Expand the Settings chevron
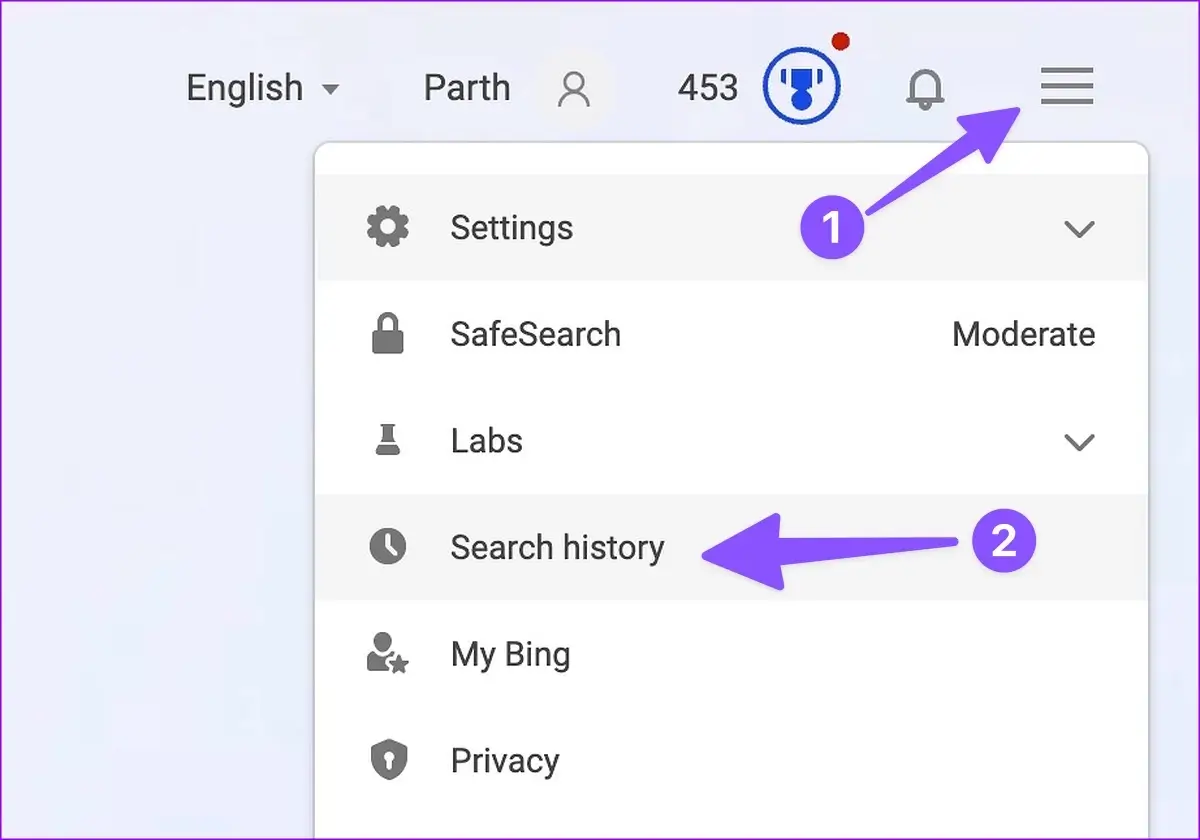This screenshot has height=840, width=1200. tap(1079, 229)
